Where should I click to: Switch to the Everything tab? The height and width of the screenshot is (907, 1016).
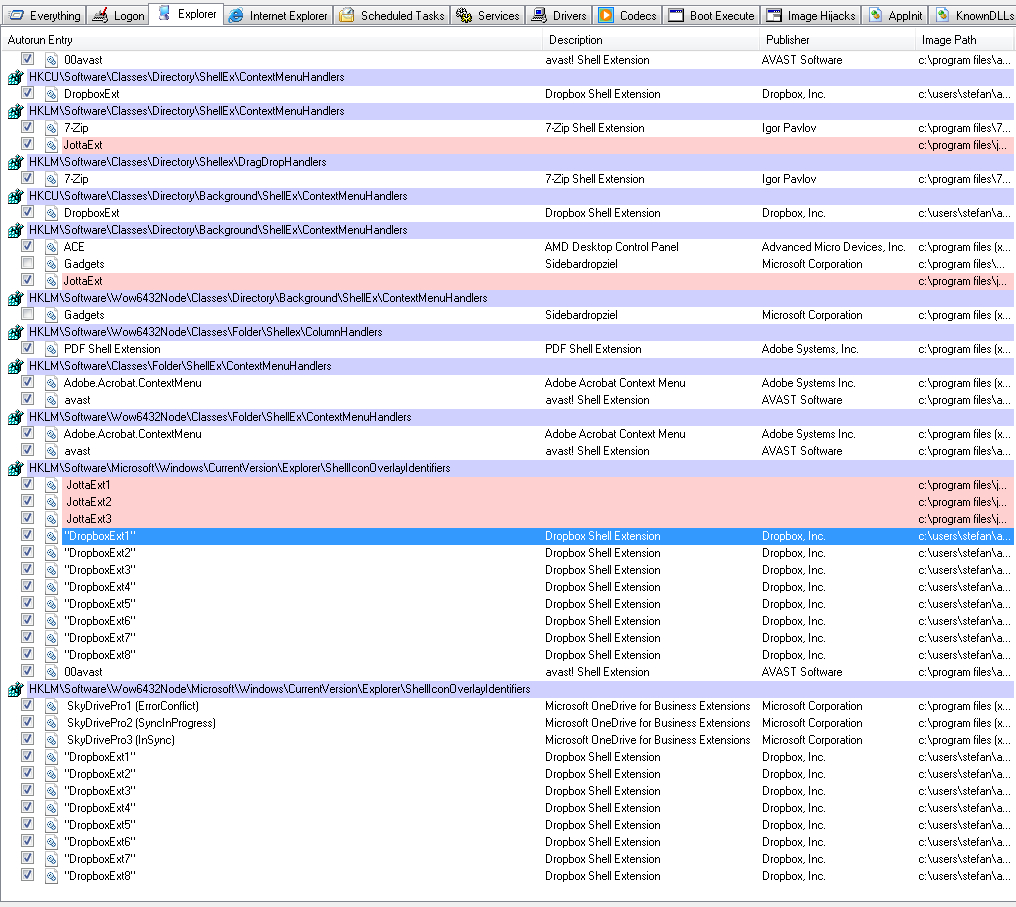pyautogui.click(x=44, y=16)
